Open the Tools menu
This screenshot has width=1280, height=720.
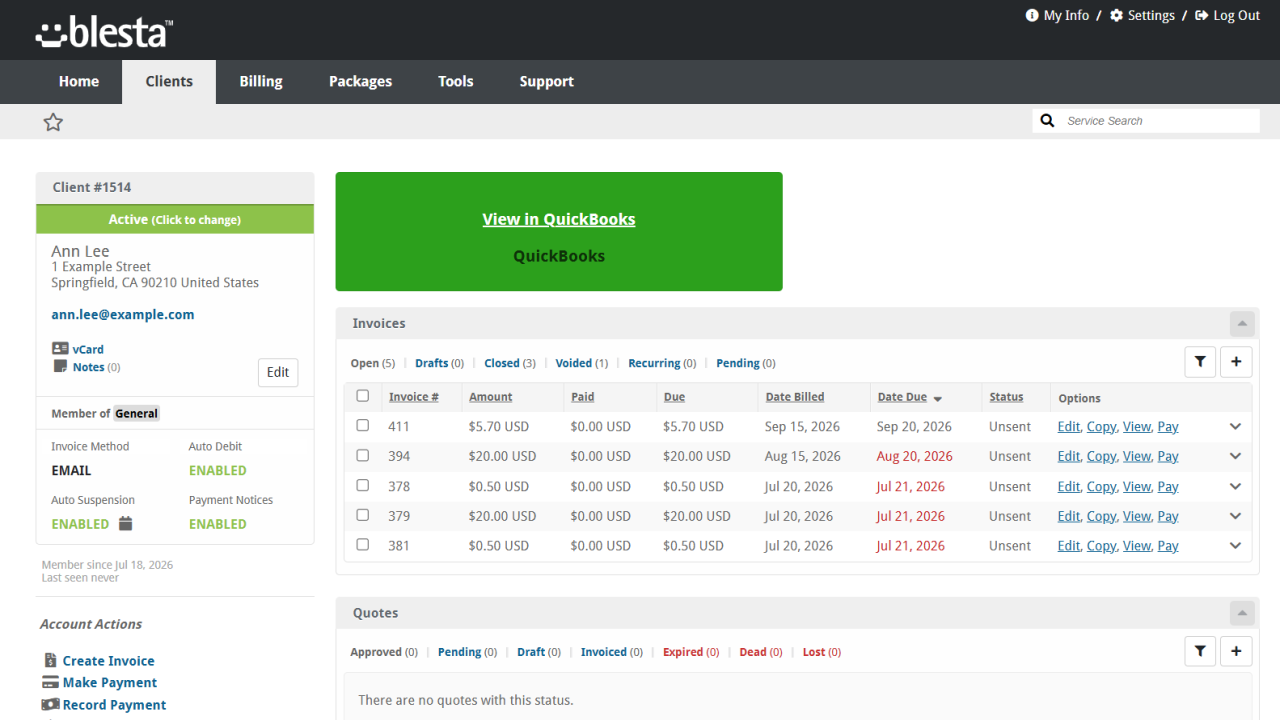[456, 82]
